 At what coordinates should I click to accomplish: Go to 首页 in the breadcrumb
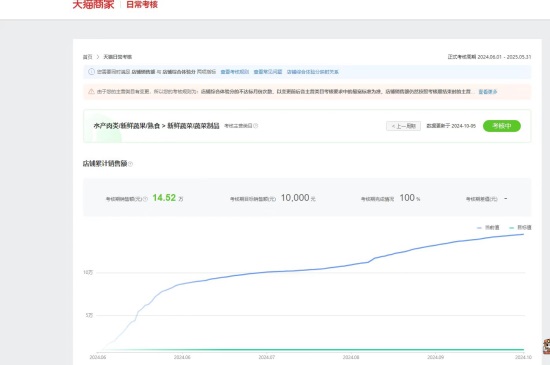[x=87, y=57]
